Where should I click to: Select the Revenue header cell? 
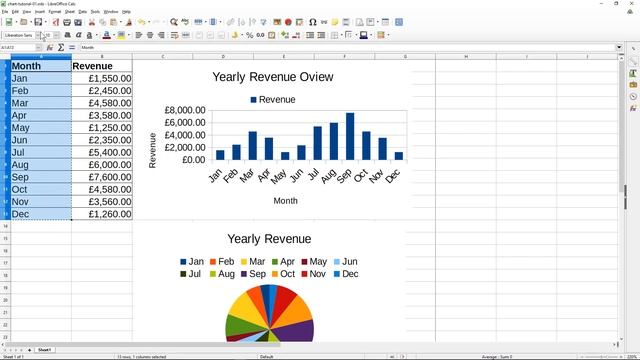pos(102,66)
